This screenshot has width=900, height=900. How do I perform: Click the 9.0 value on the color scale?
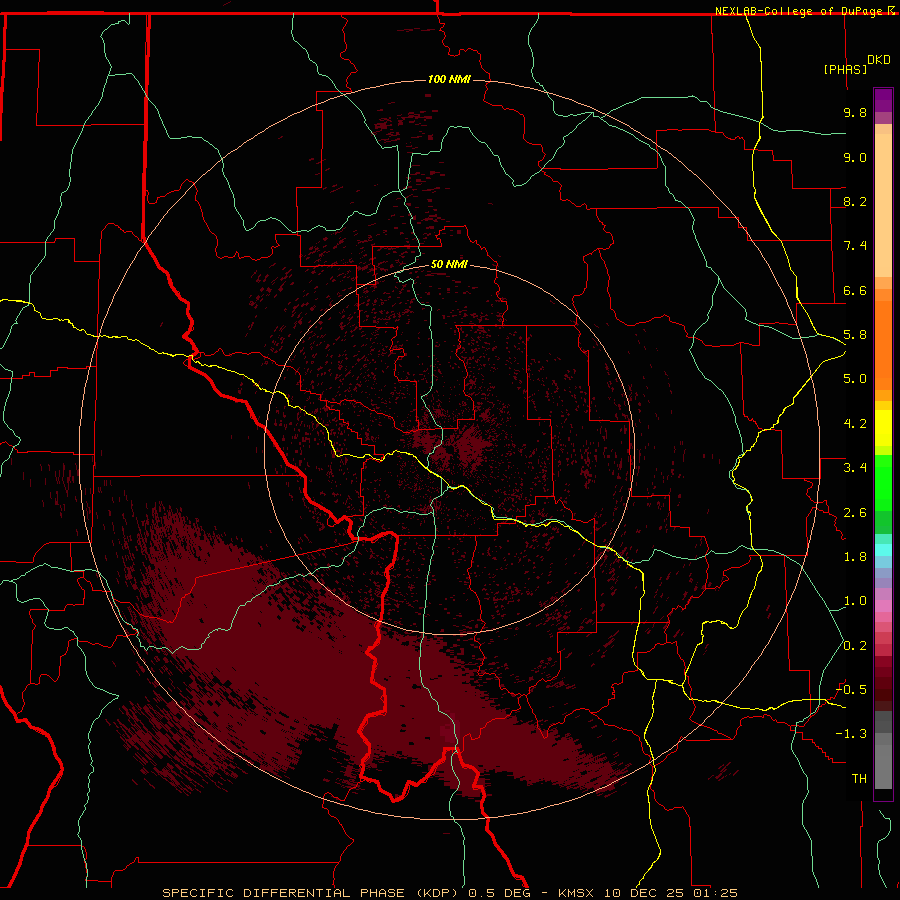(855, 157)
